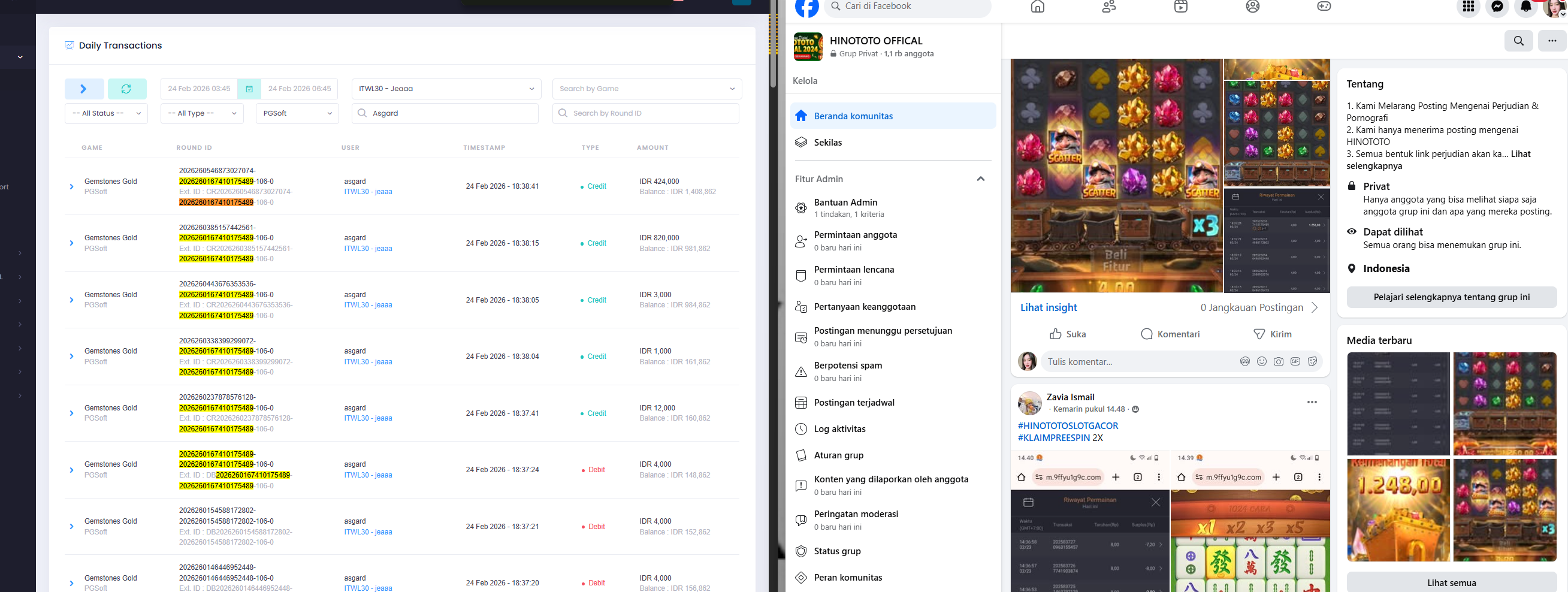The image size is (1568, 592).
Task: Click Lihat insight link
Action: coord(1048,308)
